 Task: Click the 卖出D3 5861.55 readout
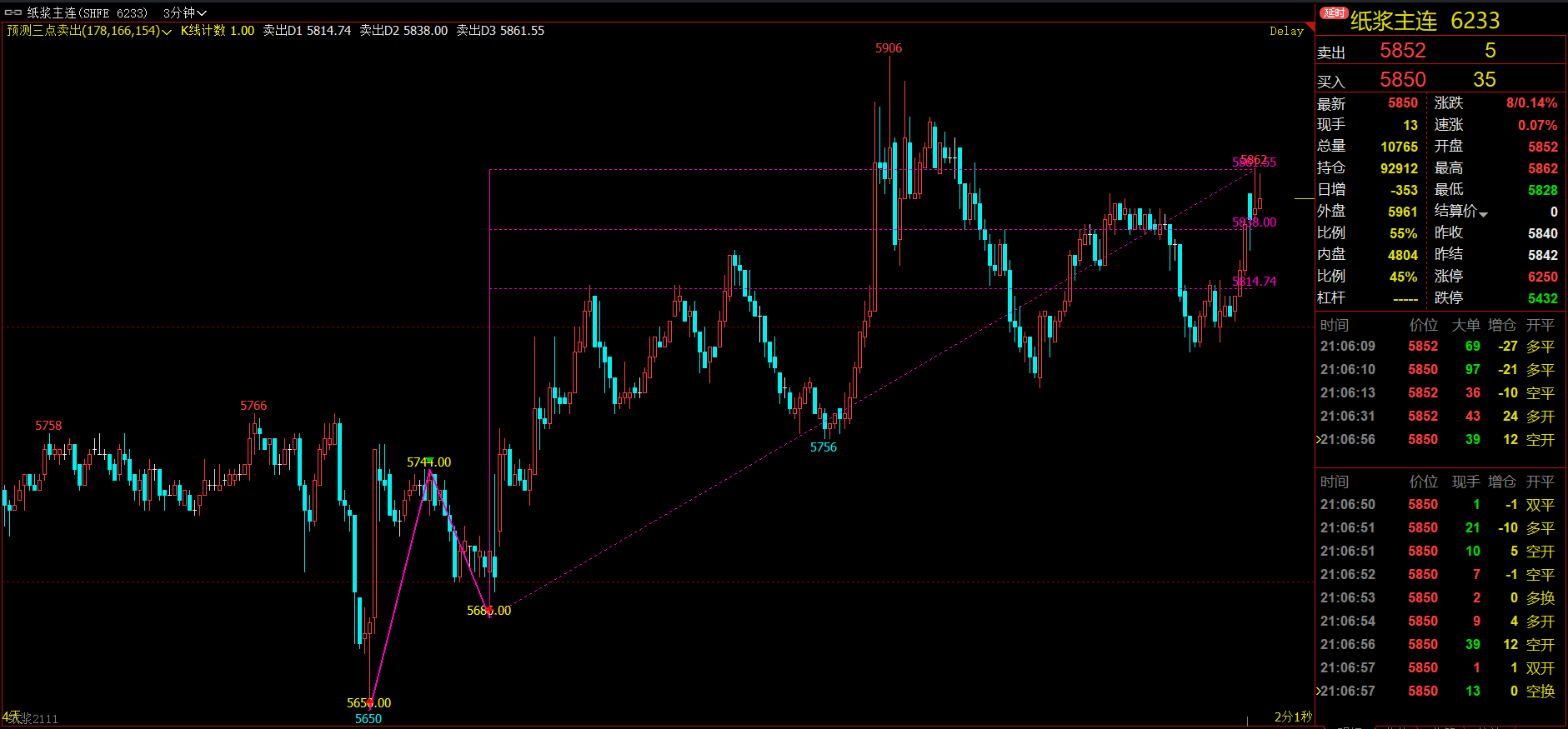[500, 31]
